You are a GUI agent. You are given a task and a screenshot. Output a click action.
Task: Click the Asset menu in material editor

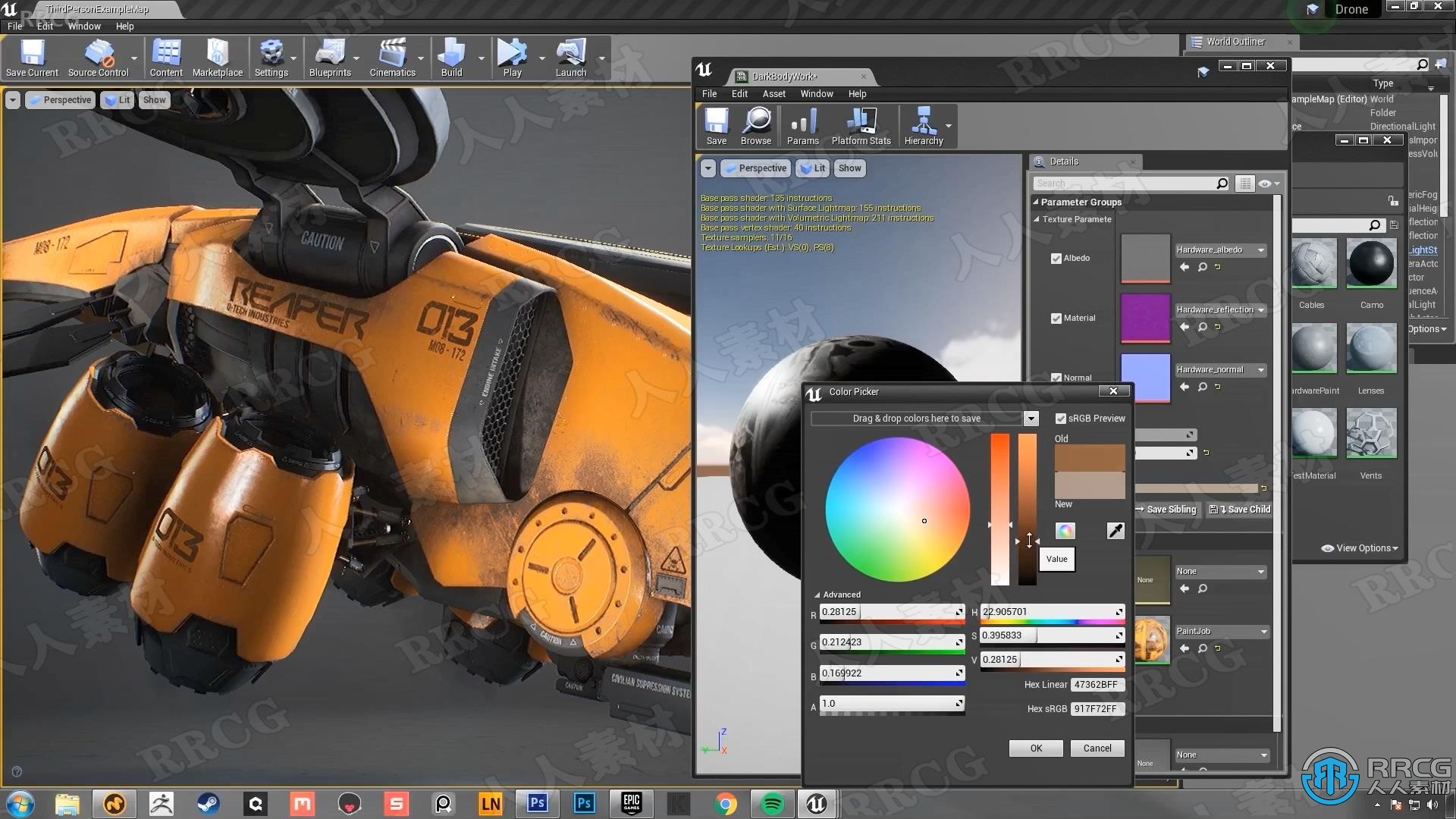[x=773, y=93]
